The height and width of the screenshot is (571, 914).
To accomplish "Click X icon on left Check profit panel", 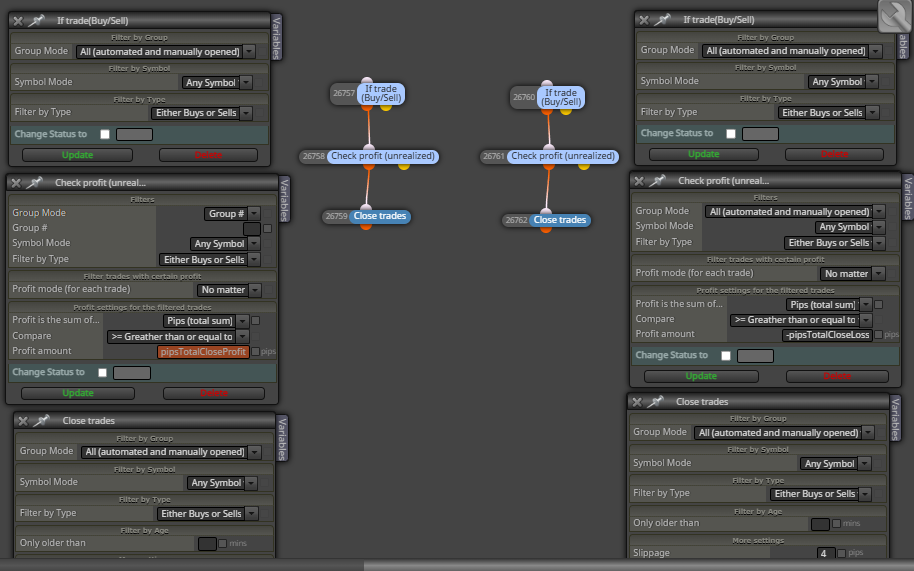I will pos(16,182).
